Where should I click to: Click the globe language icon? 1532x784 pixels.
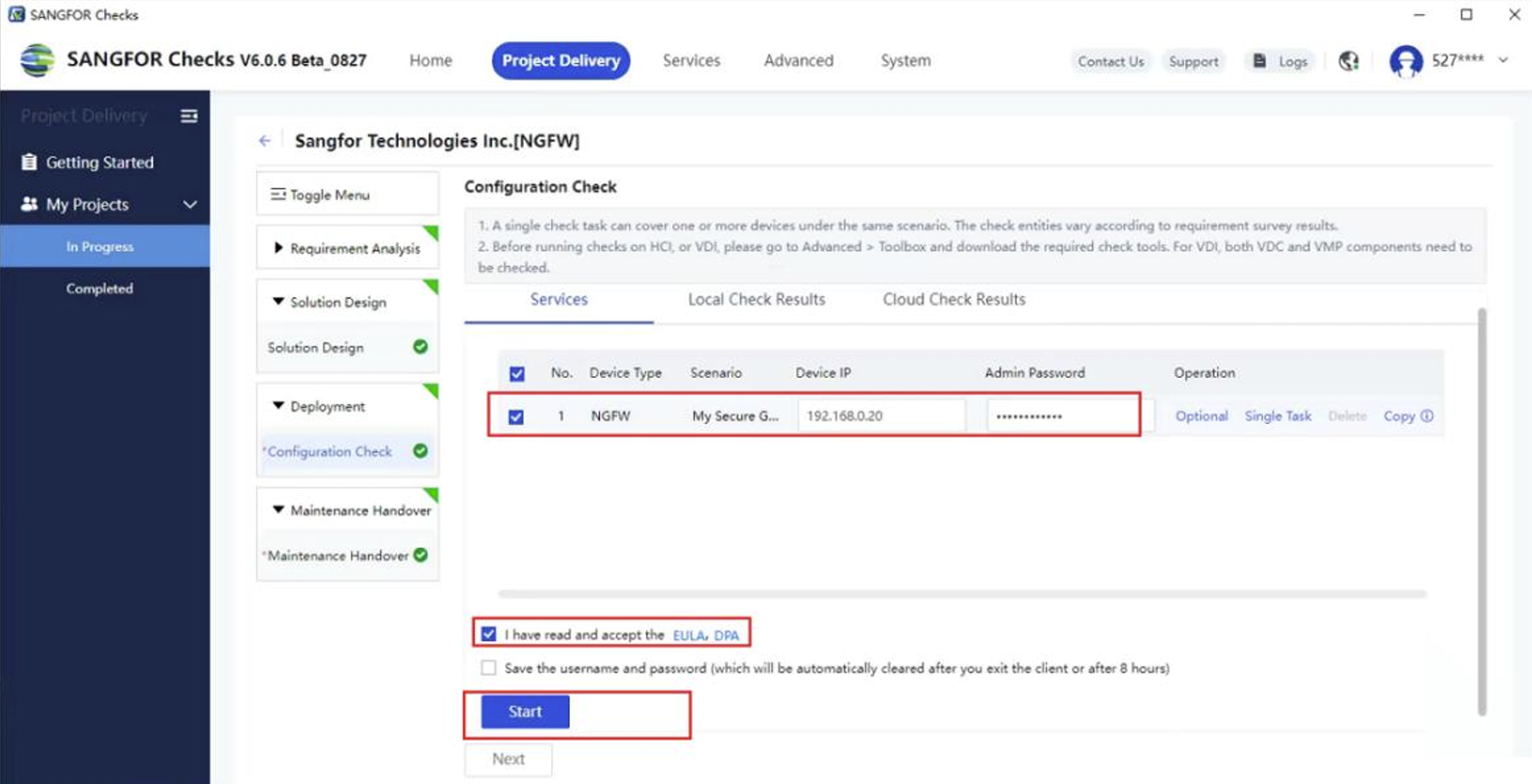point(1349,61)
